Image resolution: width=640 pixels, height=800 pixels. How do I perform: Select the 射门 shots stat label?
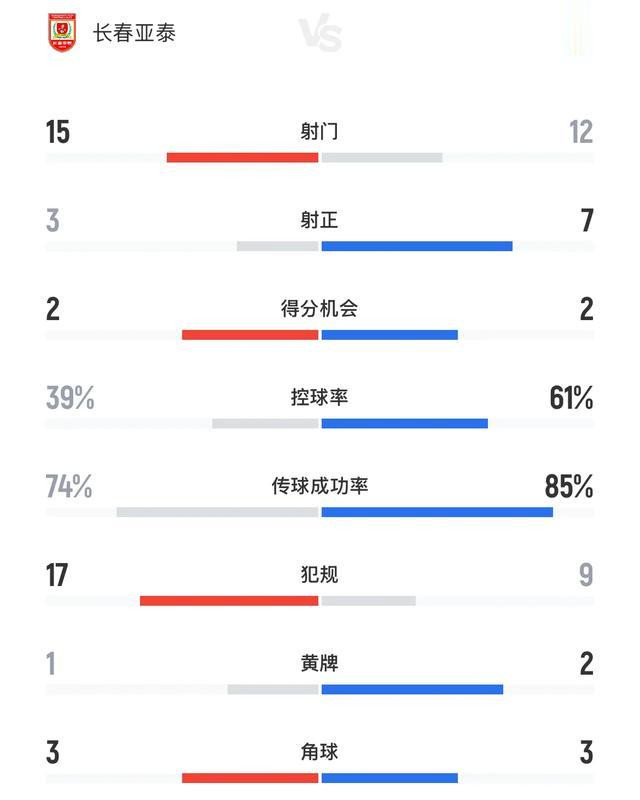[x=319, y=132]
